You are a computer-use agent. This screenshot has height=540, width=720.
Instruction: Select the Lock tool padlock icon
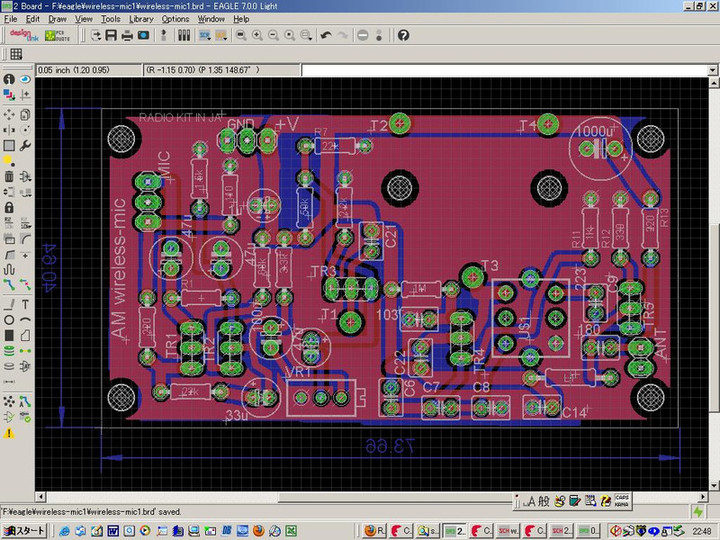point(9,207)
